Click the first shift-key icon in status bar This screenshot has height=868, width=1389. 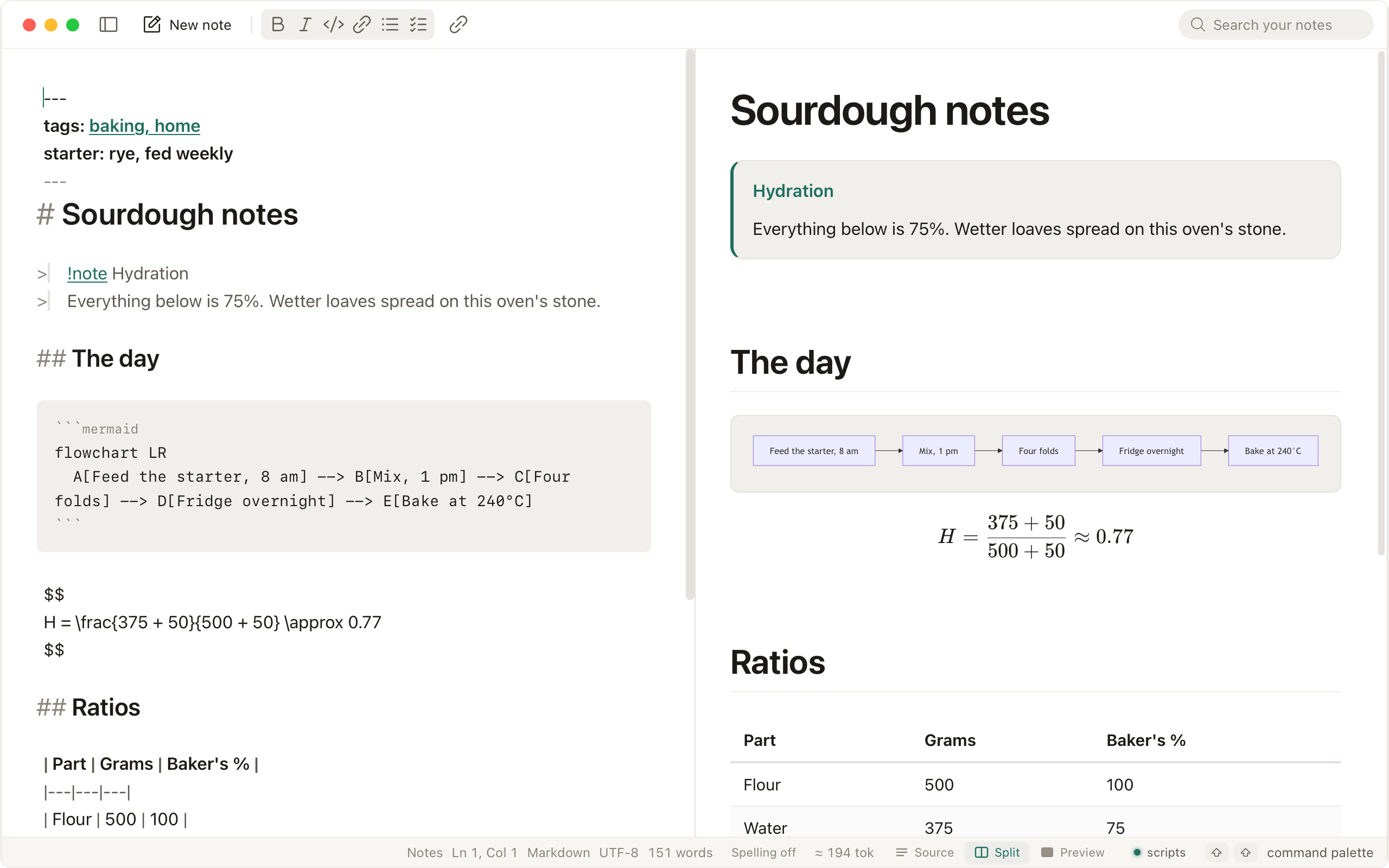tap(1216, 852)
